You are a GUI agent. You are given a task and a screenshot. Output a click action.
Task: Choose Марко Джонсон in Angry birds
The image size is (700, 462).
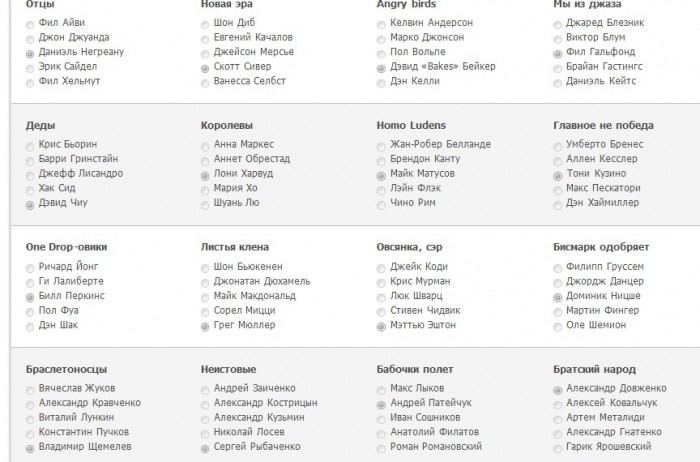[381, 37]
